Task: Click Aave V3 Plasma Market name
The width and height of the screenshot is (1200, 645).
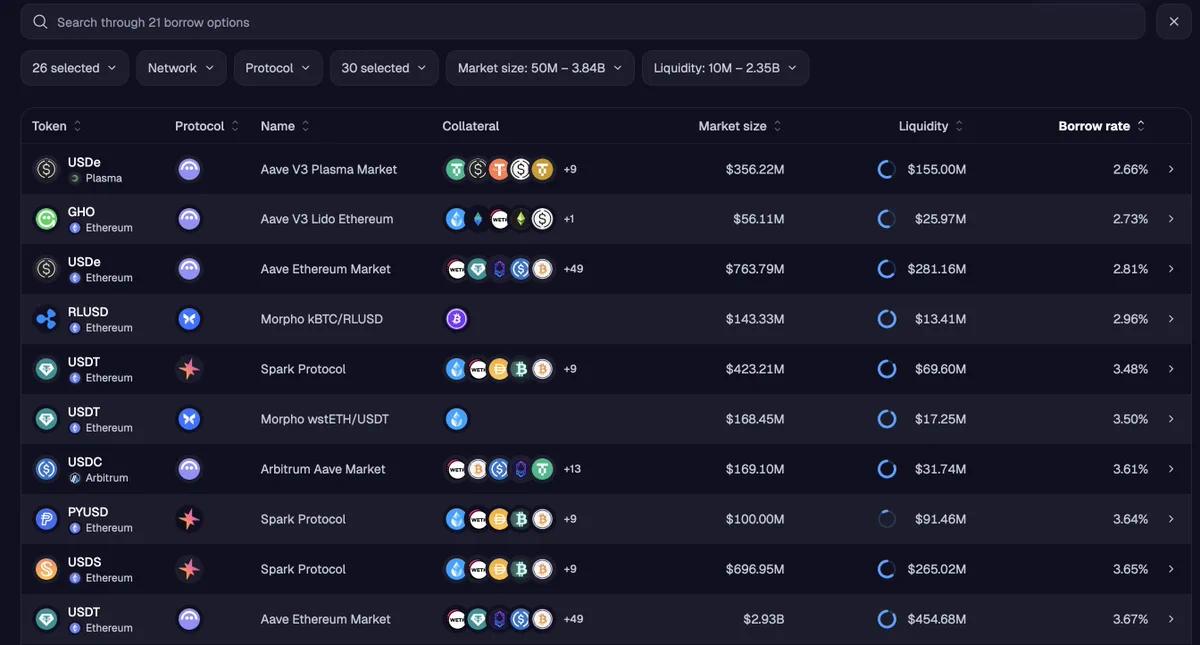Action: pyautogui.click(x=329, y=169)
